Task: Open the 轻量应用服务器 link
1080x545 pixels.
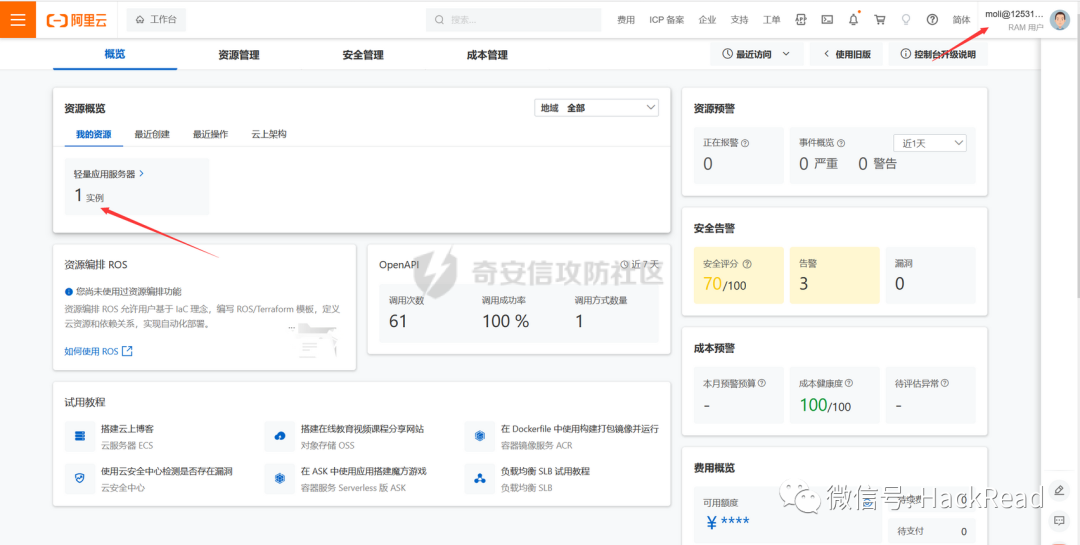Action: click(109, 174)
